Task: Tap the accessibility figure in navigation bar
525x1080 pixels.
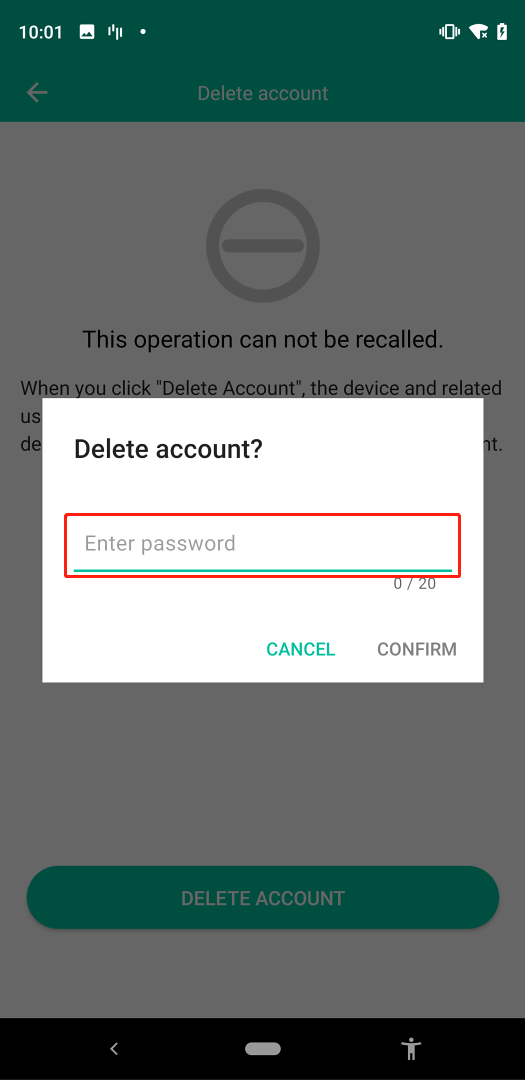Action: 411,1049
